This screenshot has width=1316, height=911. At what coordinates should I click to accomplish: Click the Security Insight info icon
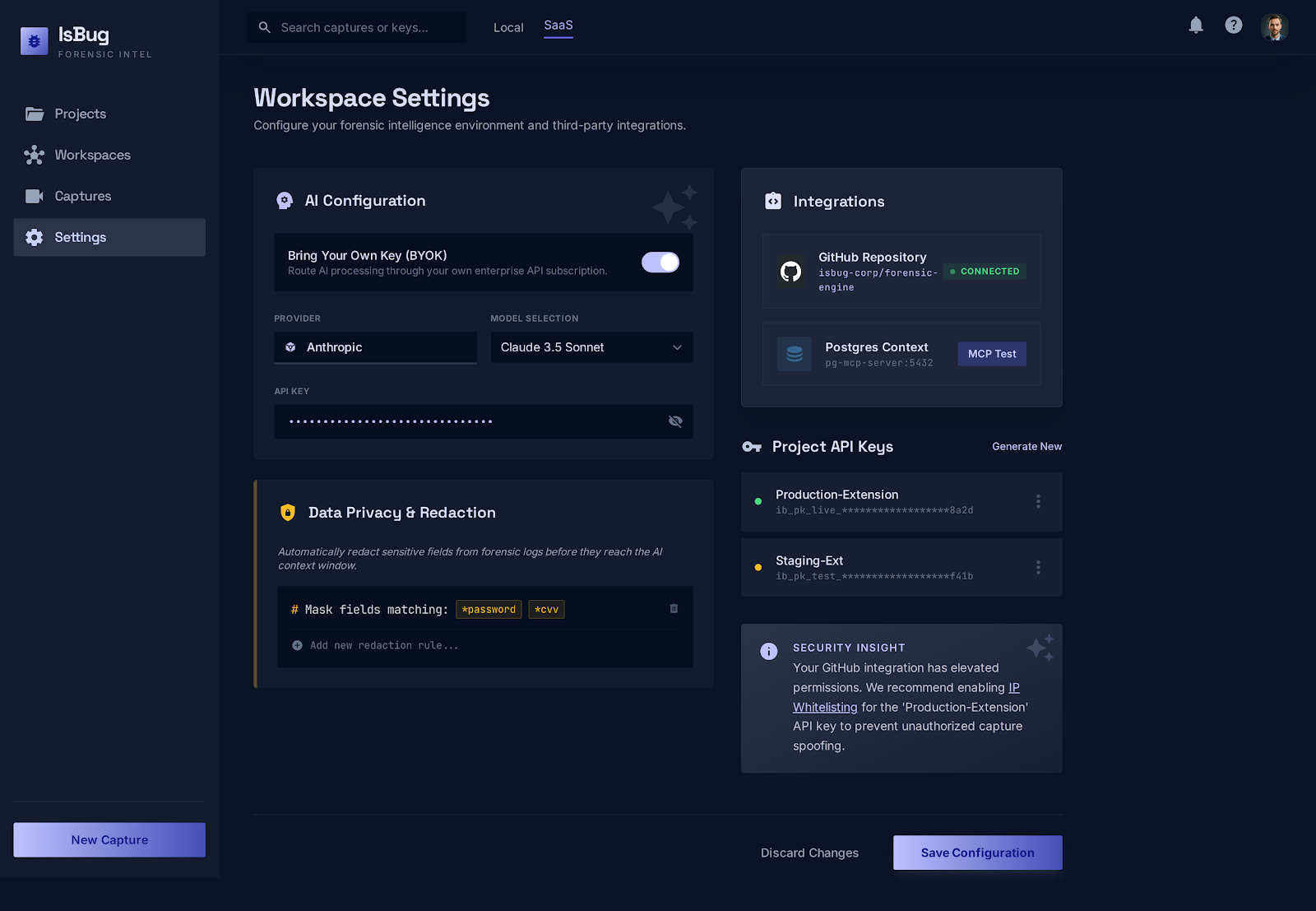coord(768,652)
